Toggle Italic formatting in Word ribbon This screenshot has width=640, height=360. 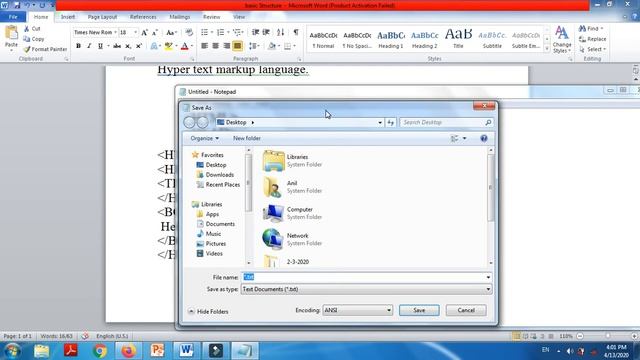89,46
